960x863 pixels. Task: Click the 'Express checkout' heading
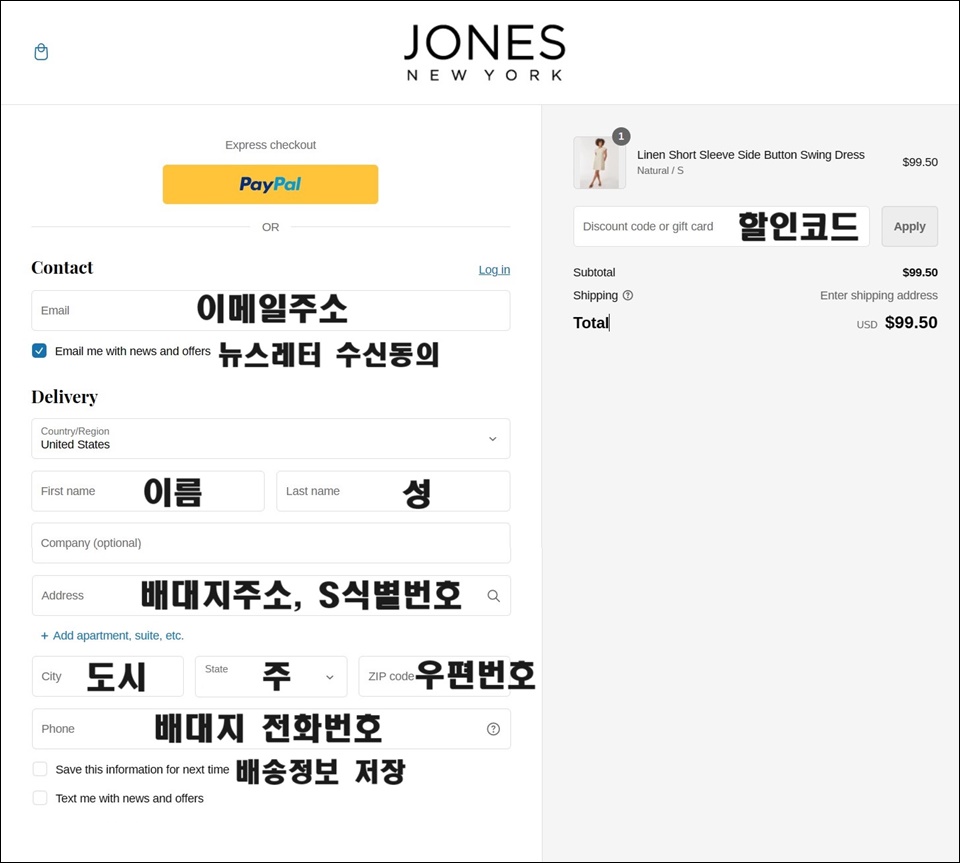[271, 145]
